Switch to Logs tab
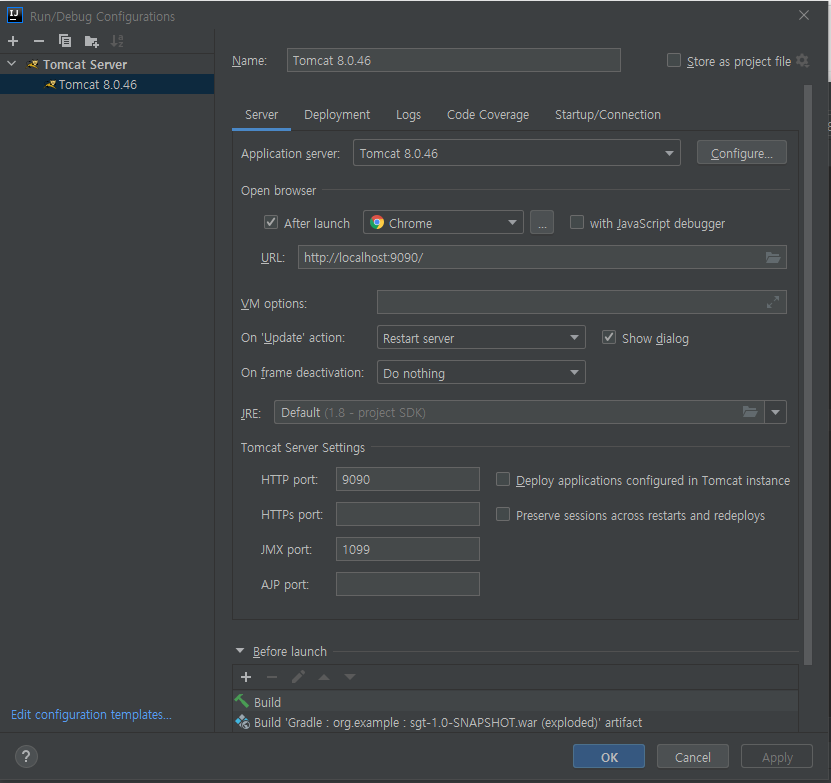 [408, 115]
